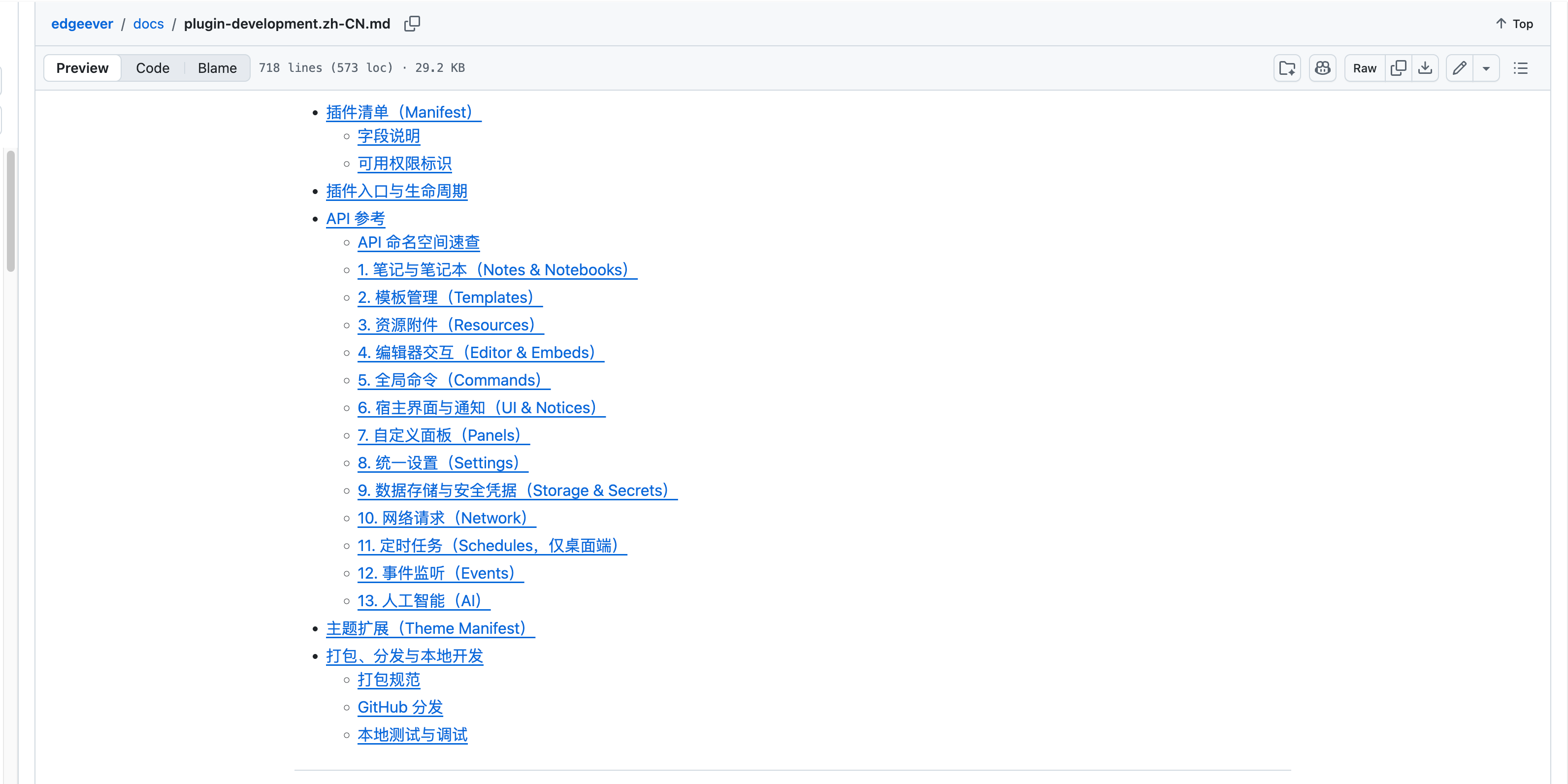Open edgeever repository breadcrumb
Screen dimensions: 1568x784
click(82, 24)
